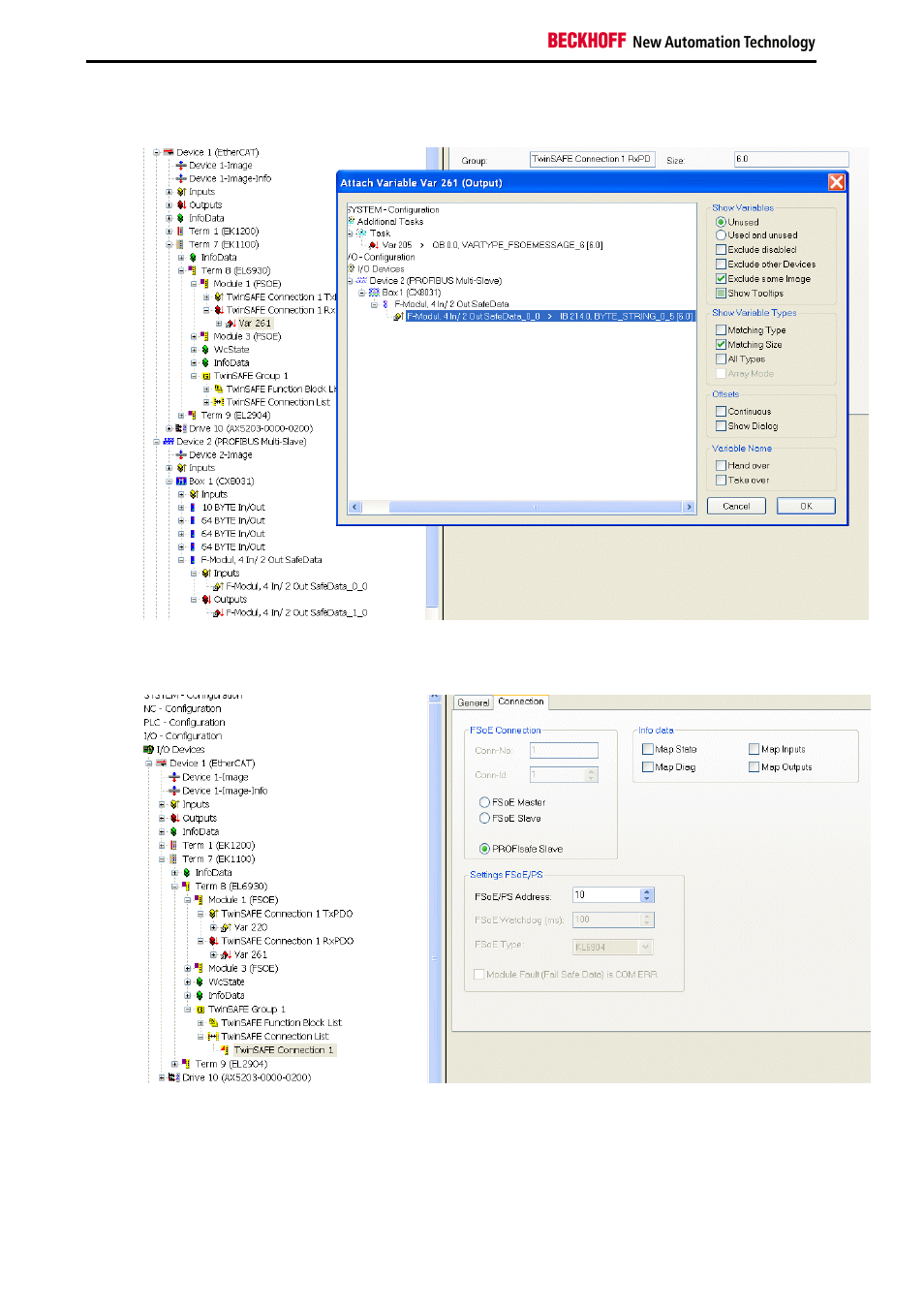The image size is (924, 1309).
Task: Choose the FSoE Slave radio button
Action: pyautogui.click(x=484, y=819)
